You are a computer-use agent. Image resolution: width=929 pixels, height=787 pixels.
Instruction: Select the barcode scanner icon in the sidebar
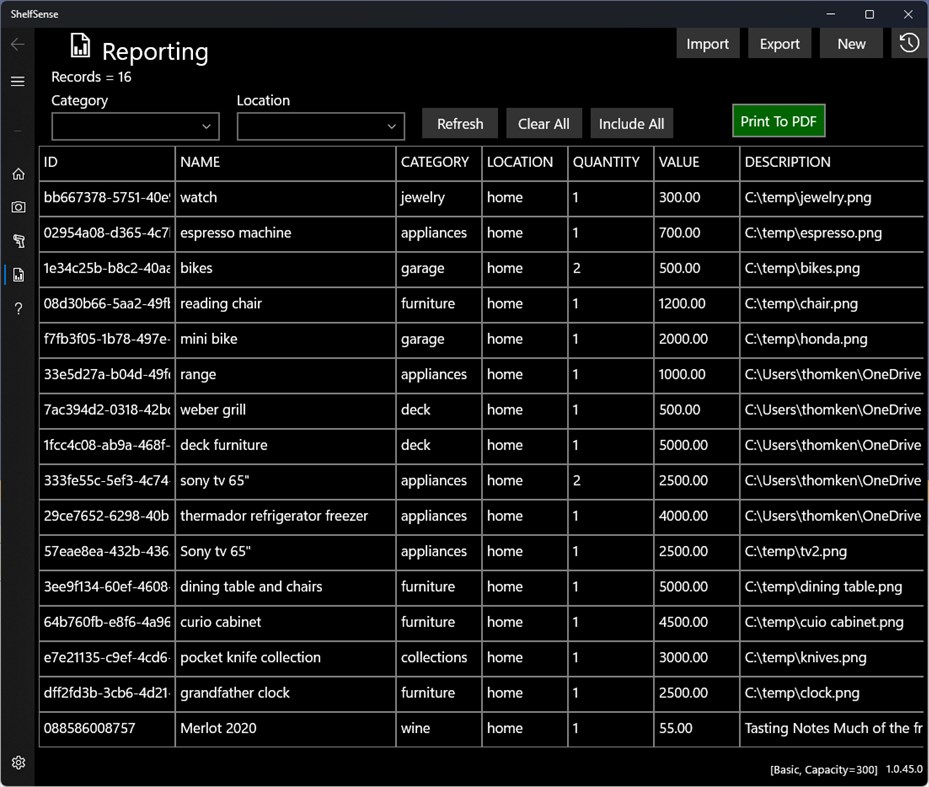click(x=17, y=241)
